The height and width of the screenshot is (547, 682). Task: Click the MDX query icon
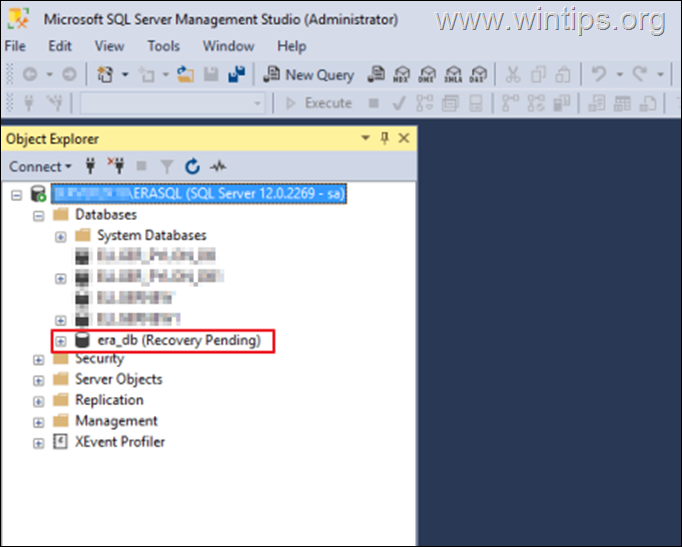pyautogui.click(x=401, y=75)
